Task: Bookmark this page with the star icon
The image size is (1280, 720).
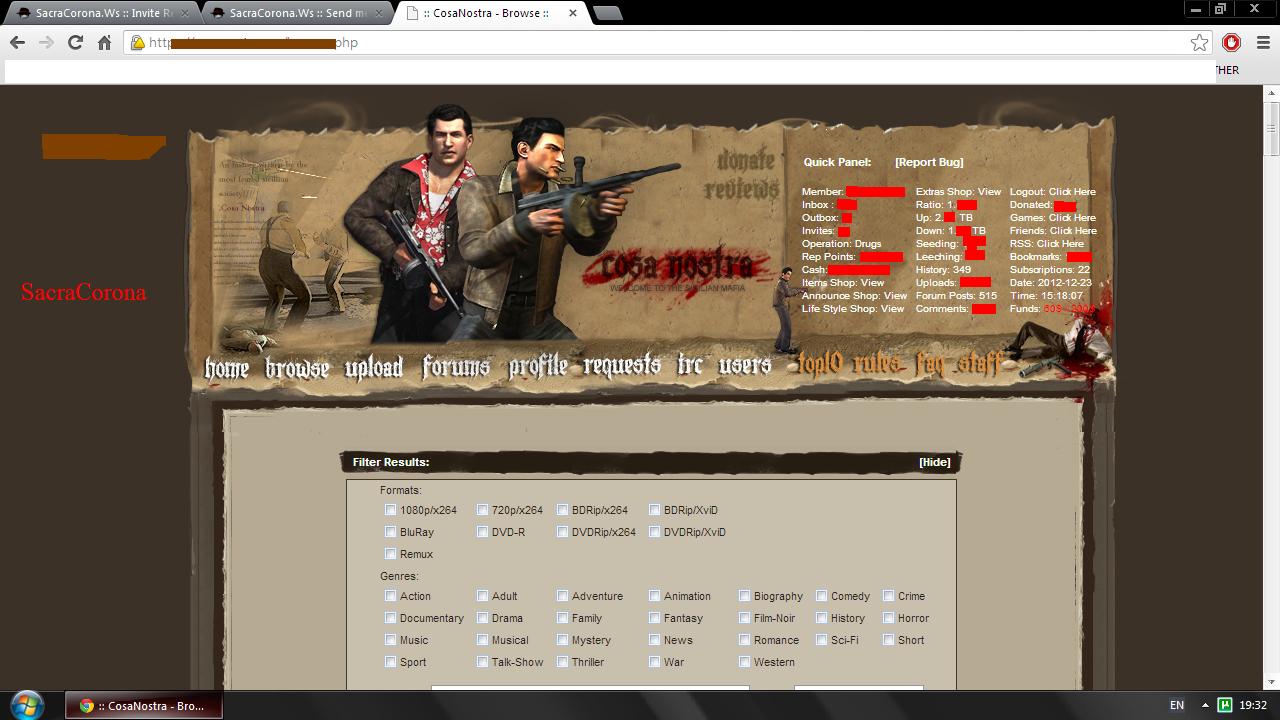Action: (x=1199, y=42)
